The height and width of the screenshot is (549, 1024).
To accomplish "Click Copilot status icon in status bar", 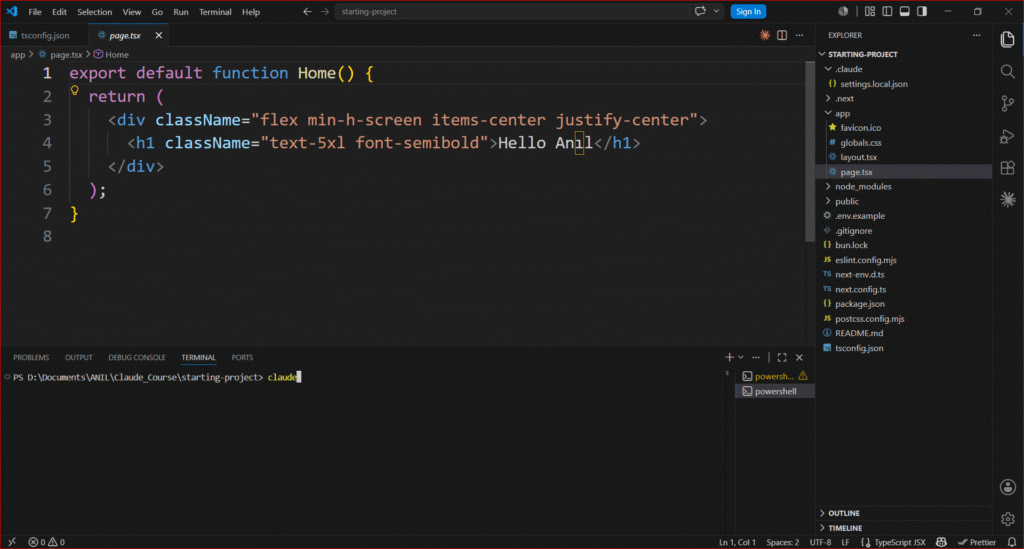I will 941,542.
